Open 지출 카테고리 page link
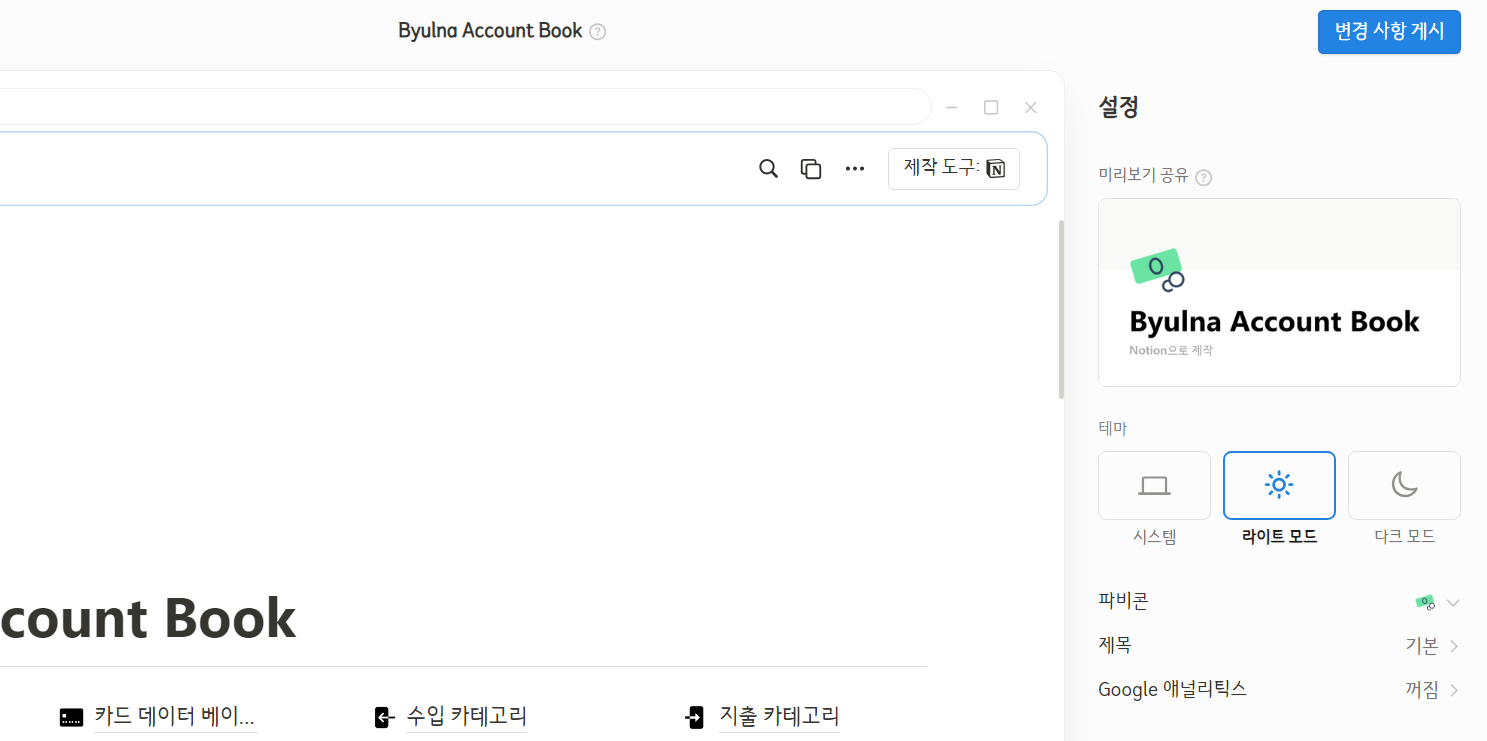The width and height of the screenshot is (1487, 741). (779, 716)
